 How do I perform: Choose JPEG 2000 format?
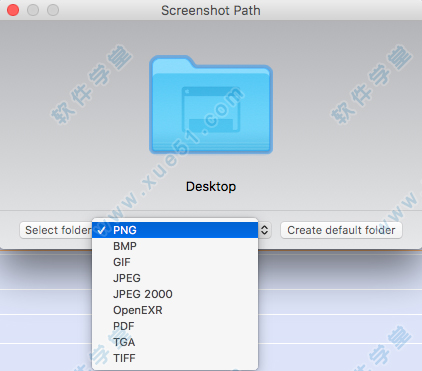[x=175, y=294]
